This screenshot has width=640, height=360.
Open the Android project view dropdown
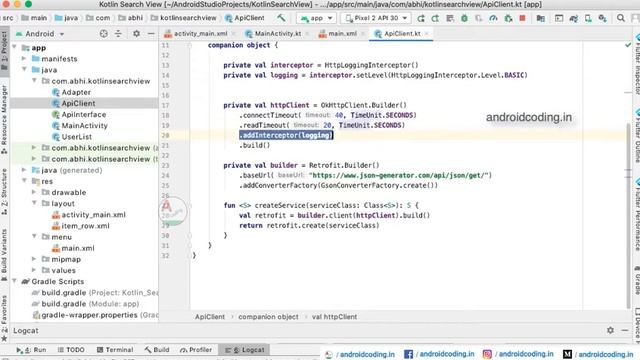click(x=40, y=34)
